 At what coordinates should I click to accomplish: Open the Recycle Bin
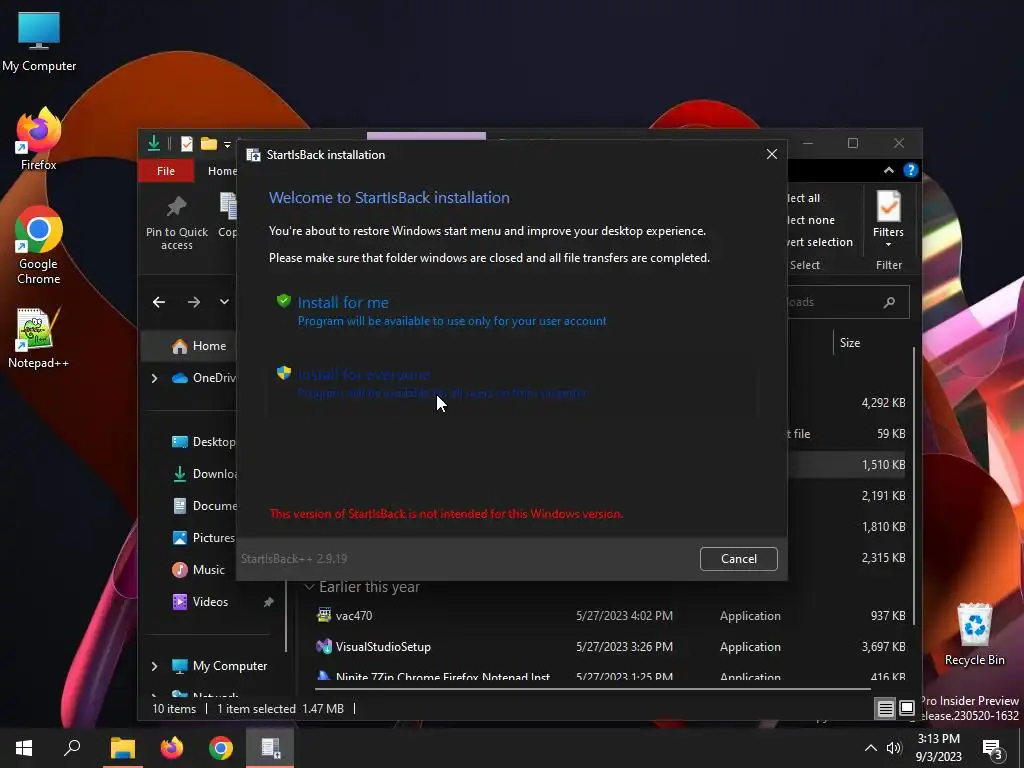click(x=974, y=634)
